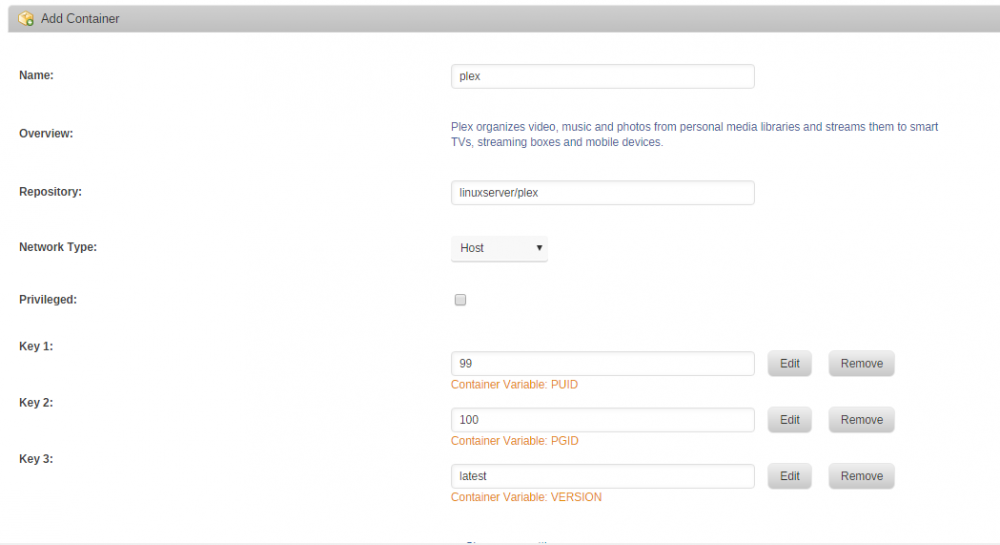Click the Overview label
1000x545 pixels.
(x=46, y=133)
